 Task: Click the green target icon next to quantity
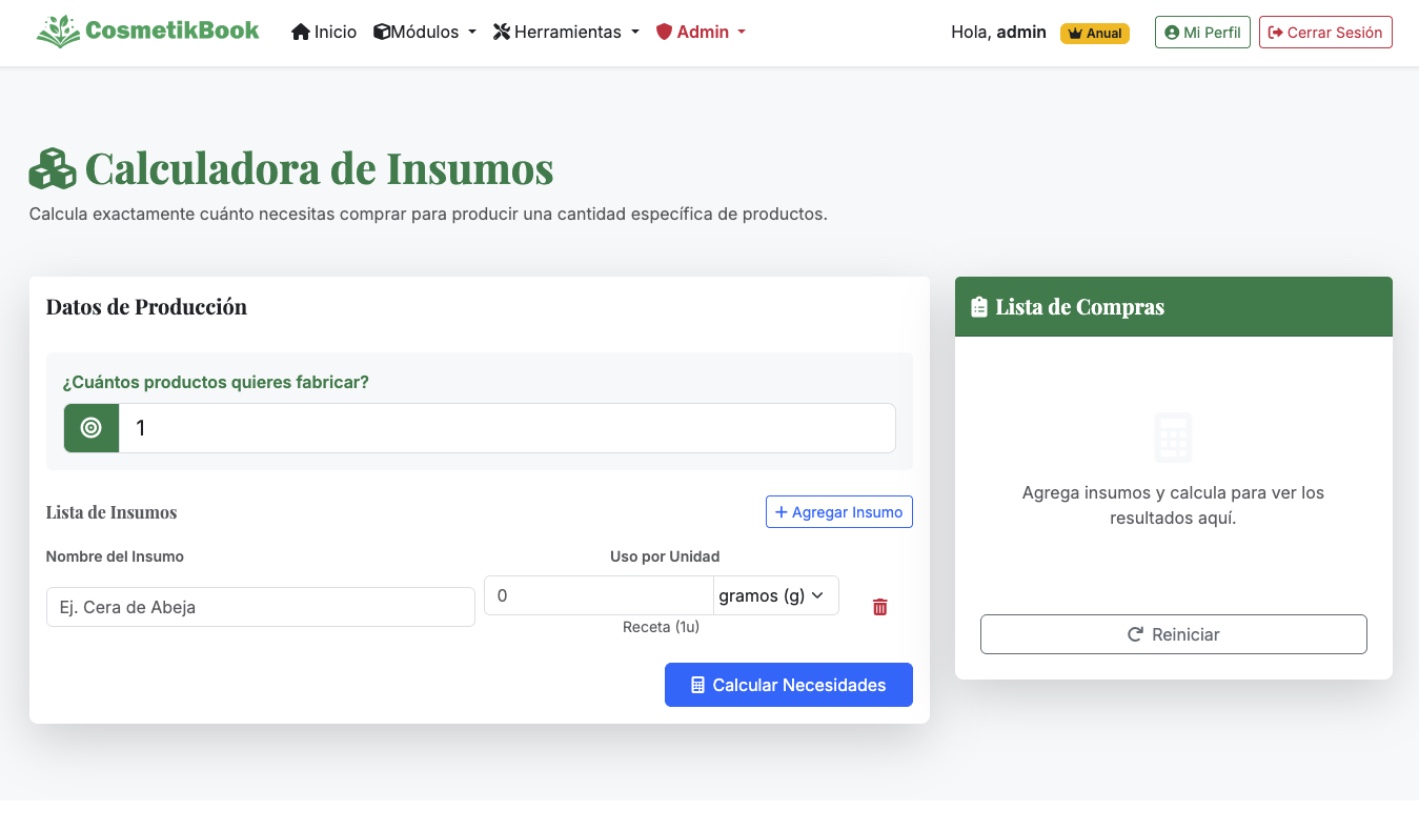(90, 427)
